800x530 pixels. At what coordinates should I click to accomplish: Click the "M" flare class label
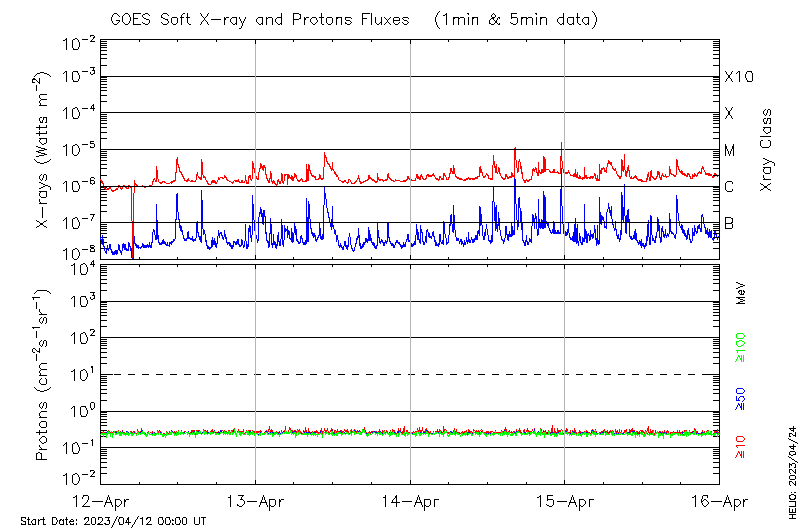pos(730,151)
